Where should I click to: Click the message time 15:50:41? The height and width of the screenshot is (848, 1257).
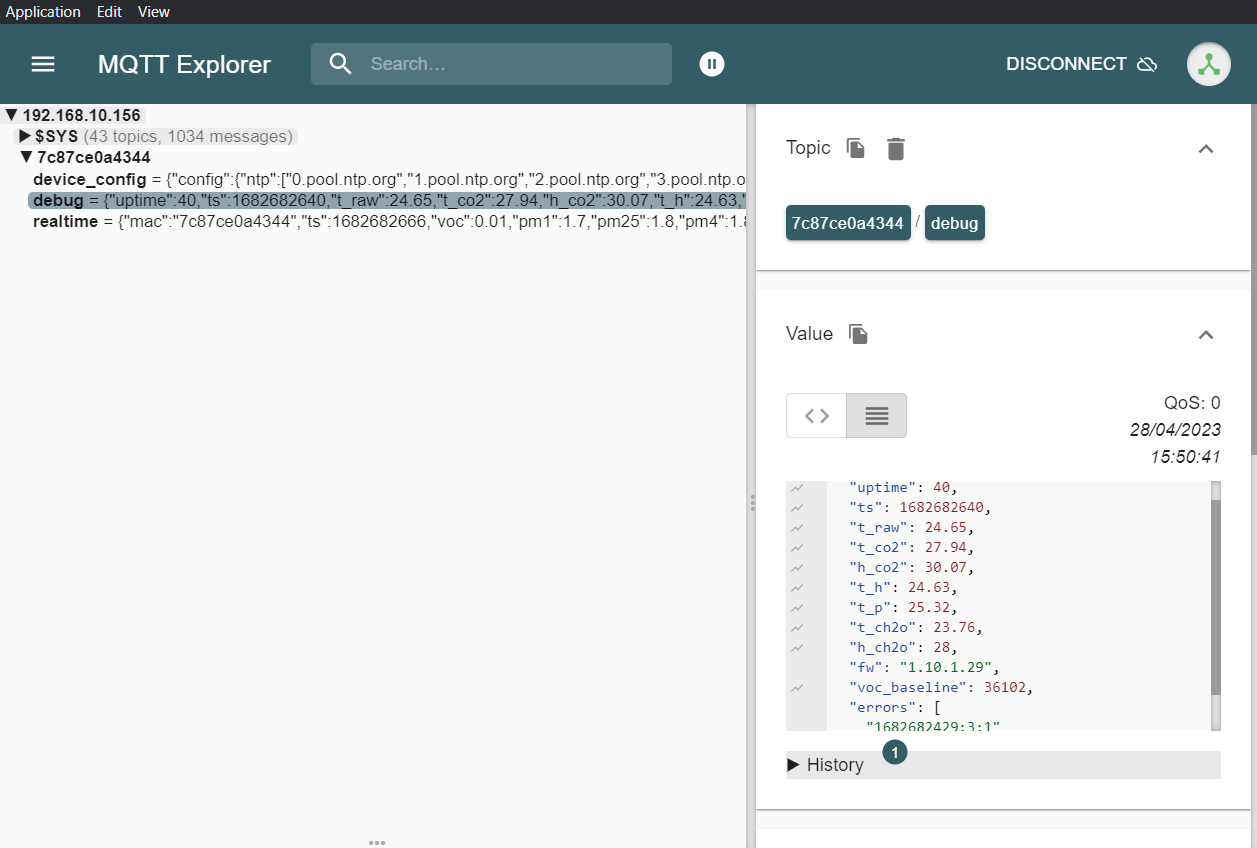point(1186,457)
